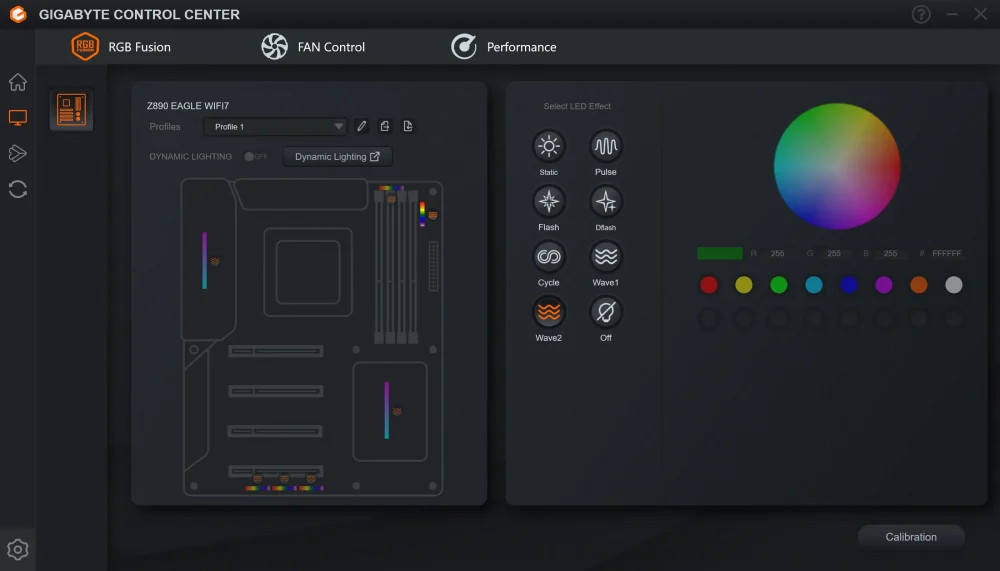Open the home icon in the left sidebar
The image size is (1000, 571).
(x=18, y=82)
